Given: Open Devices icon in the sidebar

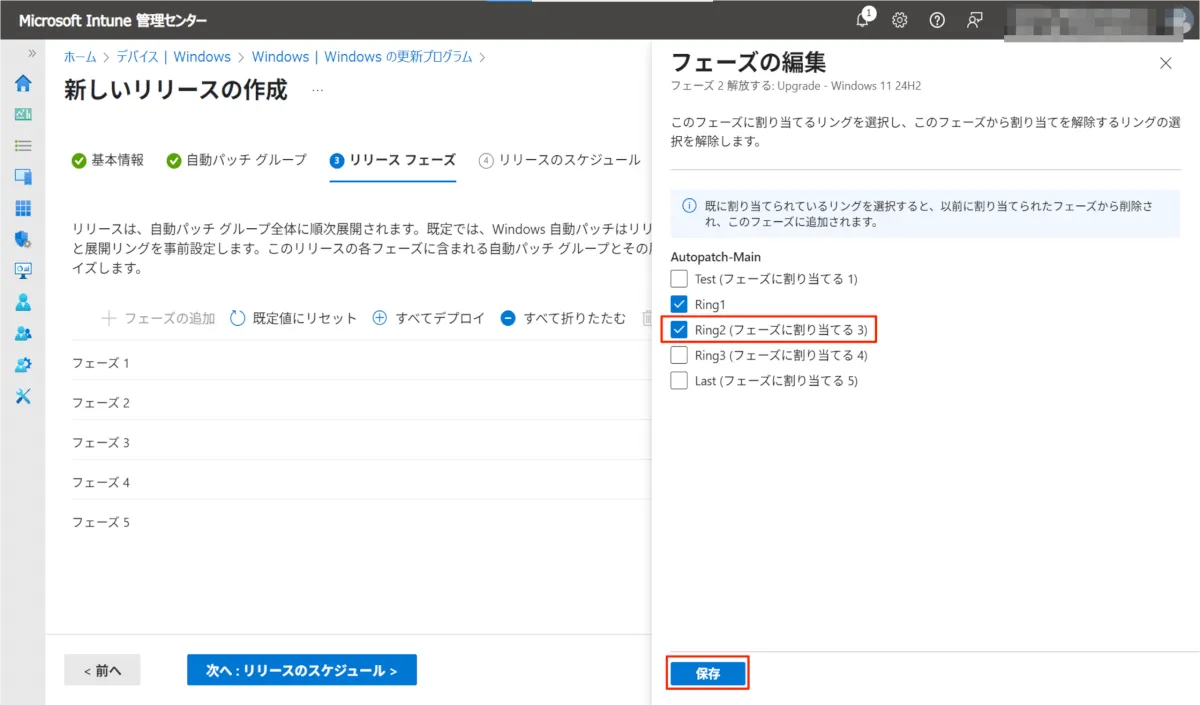Looking at the screenshot, I should pos(23,177).
